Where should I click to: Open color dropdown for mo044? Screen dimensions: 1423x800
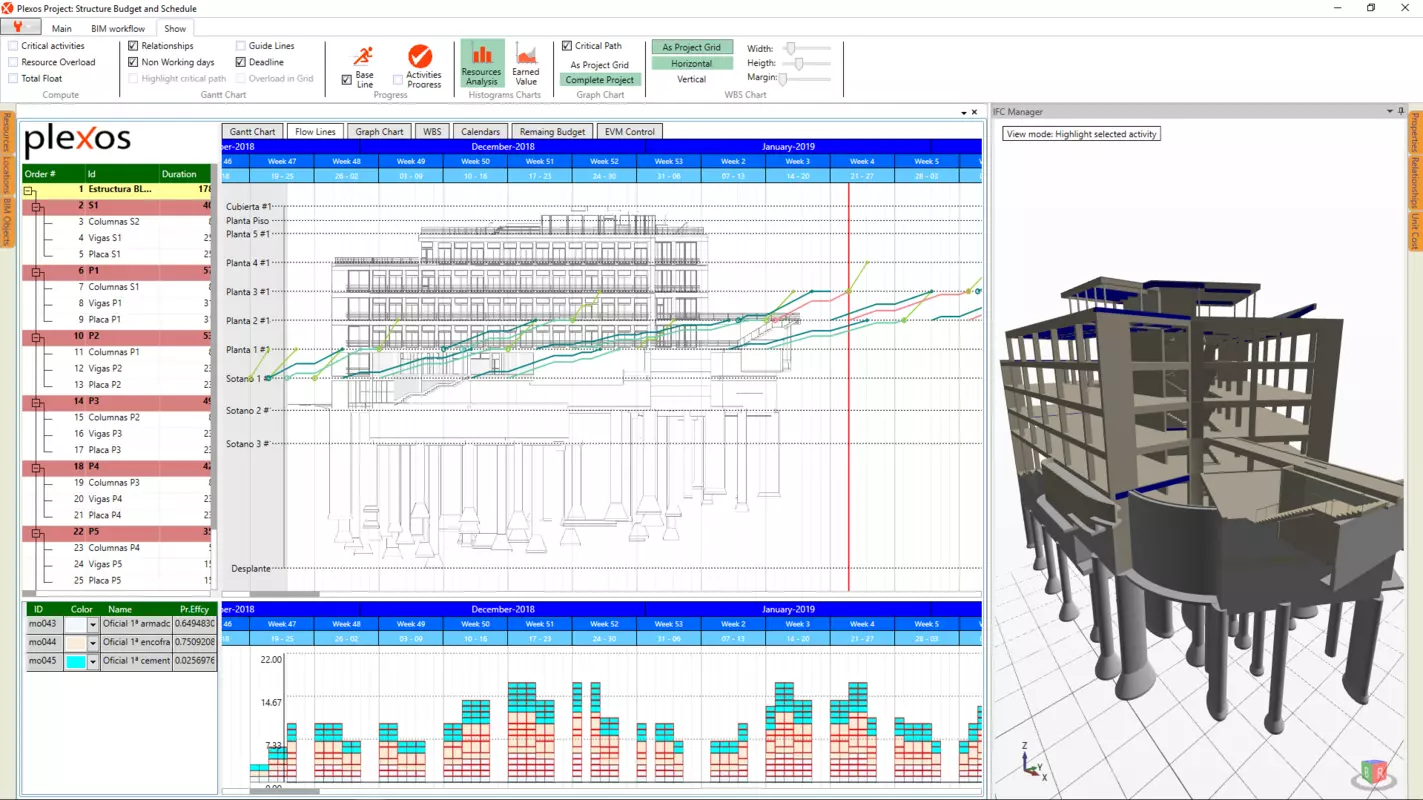[93, 643]
